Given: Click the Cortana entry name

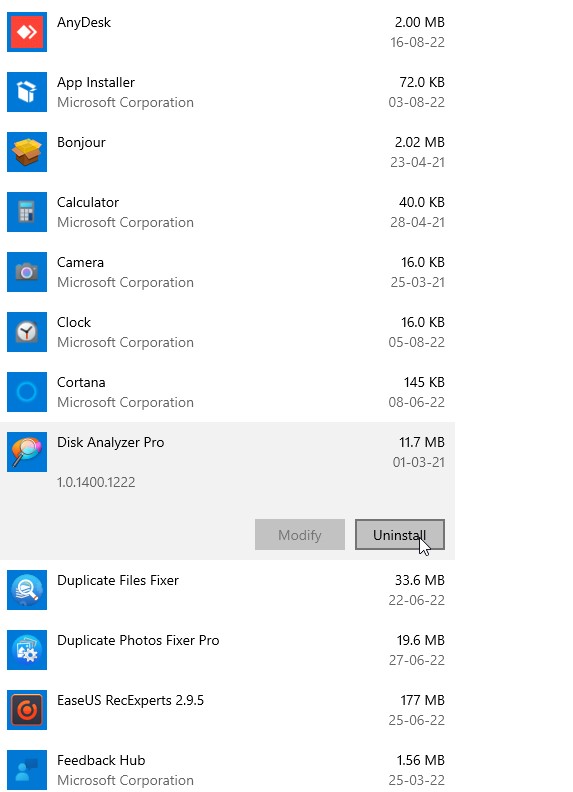Looking at the screenshot, I should [81, 382].
